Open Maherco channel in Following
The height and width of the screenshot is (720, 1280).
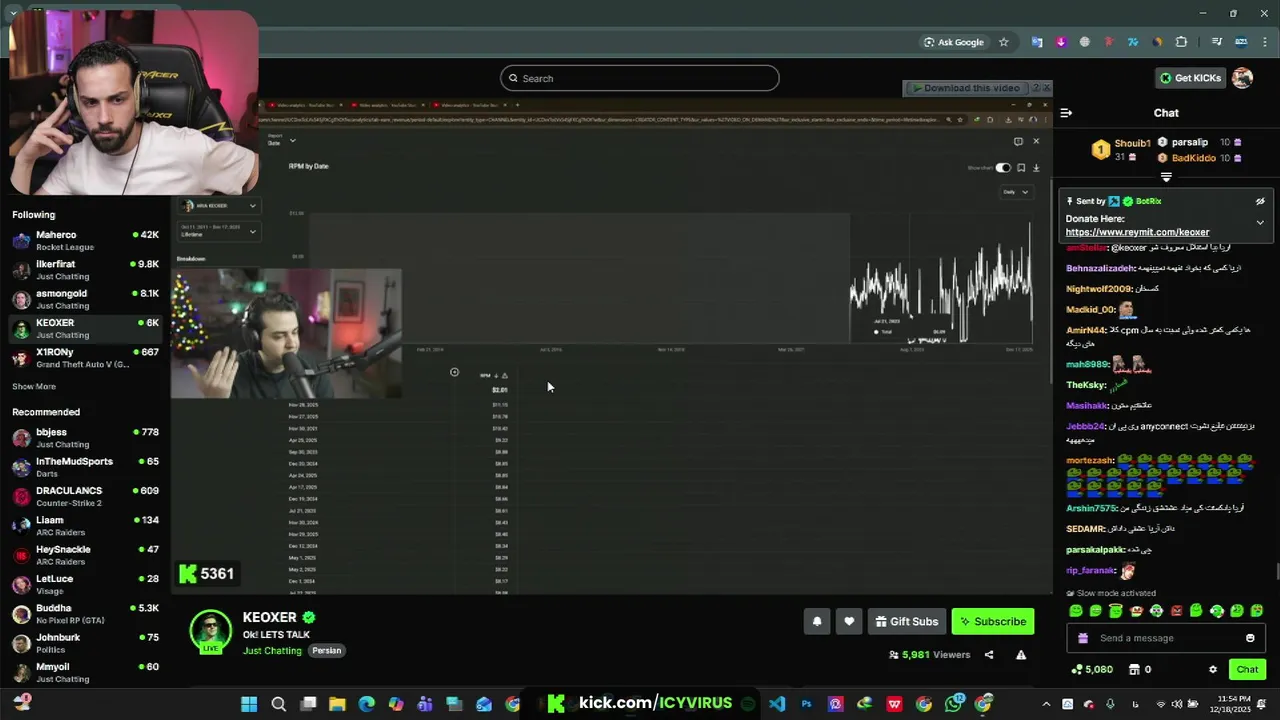[85, 240]
